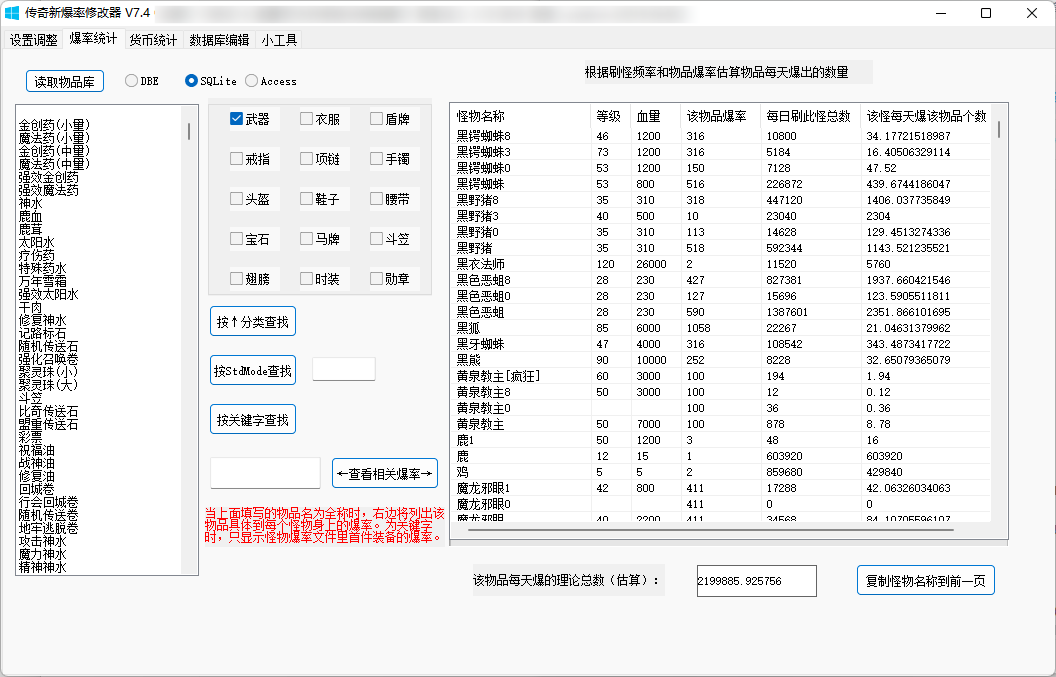Switch to the 小工具 tab
Screen dimensions: 1056x677
(x=279, y=40)
